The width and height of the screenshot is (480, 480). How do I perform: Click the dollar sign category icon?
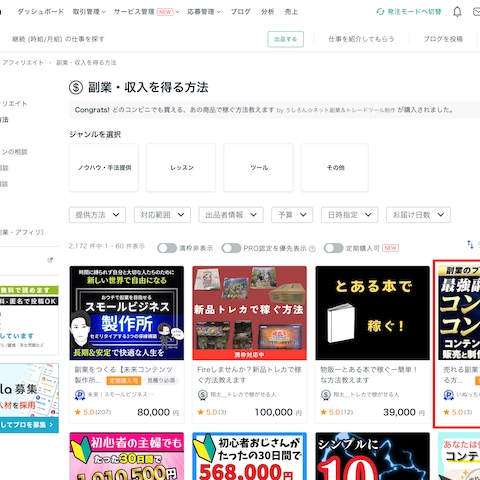click(76, 88)
